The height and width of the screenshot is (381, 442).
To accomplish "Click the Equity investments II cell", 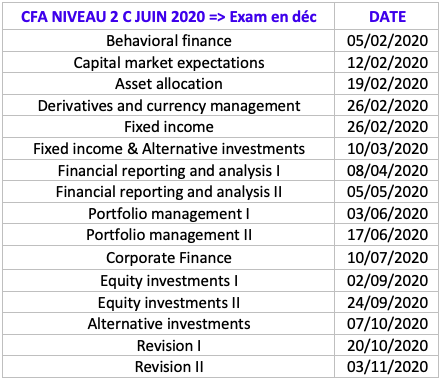I will pos(168,302).
